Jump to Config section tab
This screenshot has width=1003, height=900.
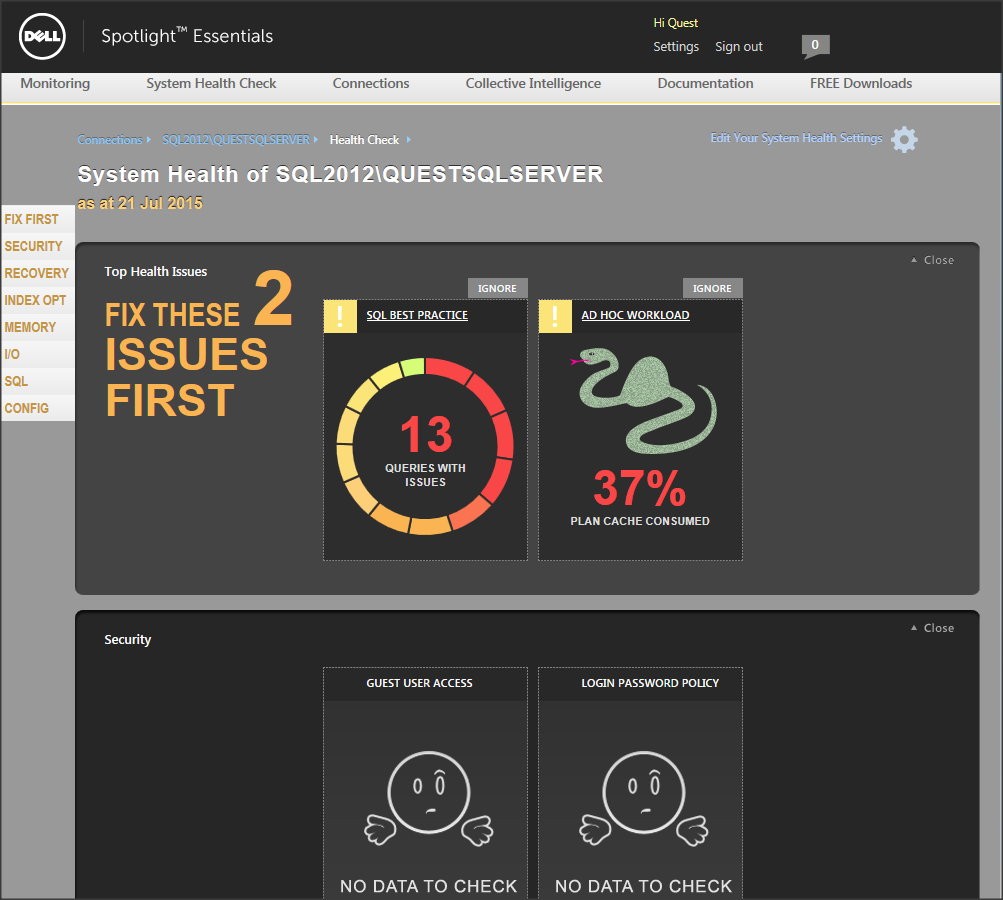pyautogui.click(x=38, y=408)
